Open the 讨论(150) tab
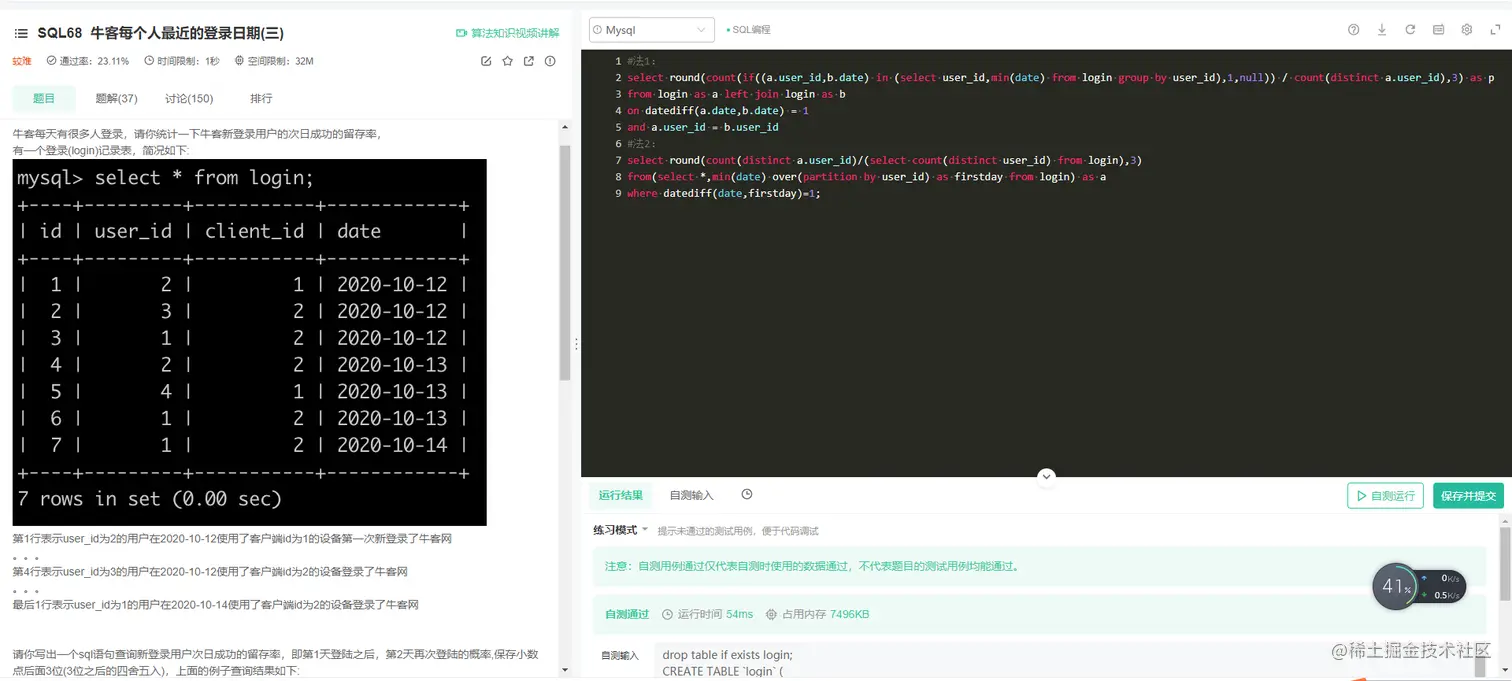 pyautogui.click(x=189, y=98)
